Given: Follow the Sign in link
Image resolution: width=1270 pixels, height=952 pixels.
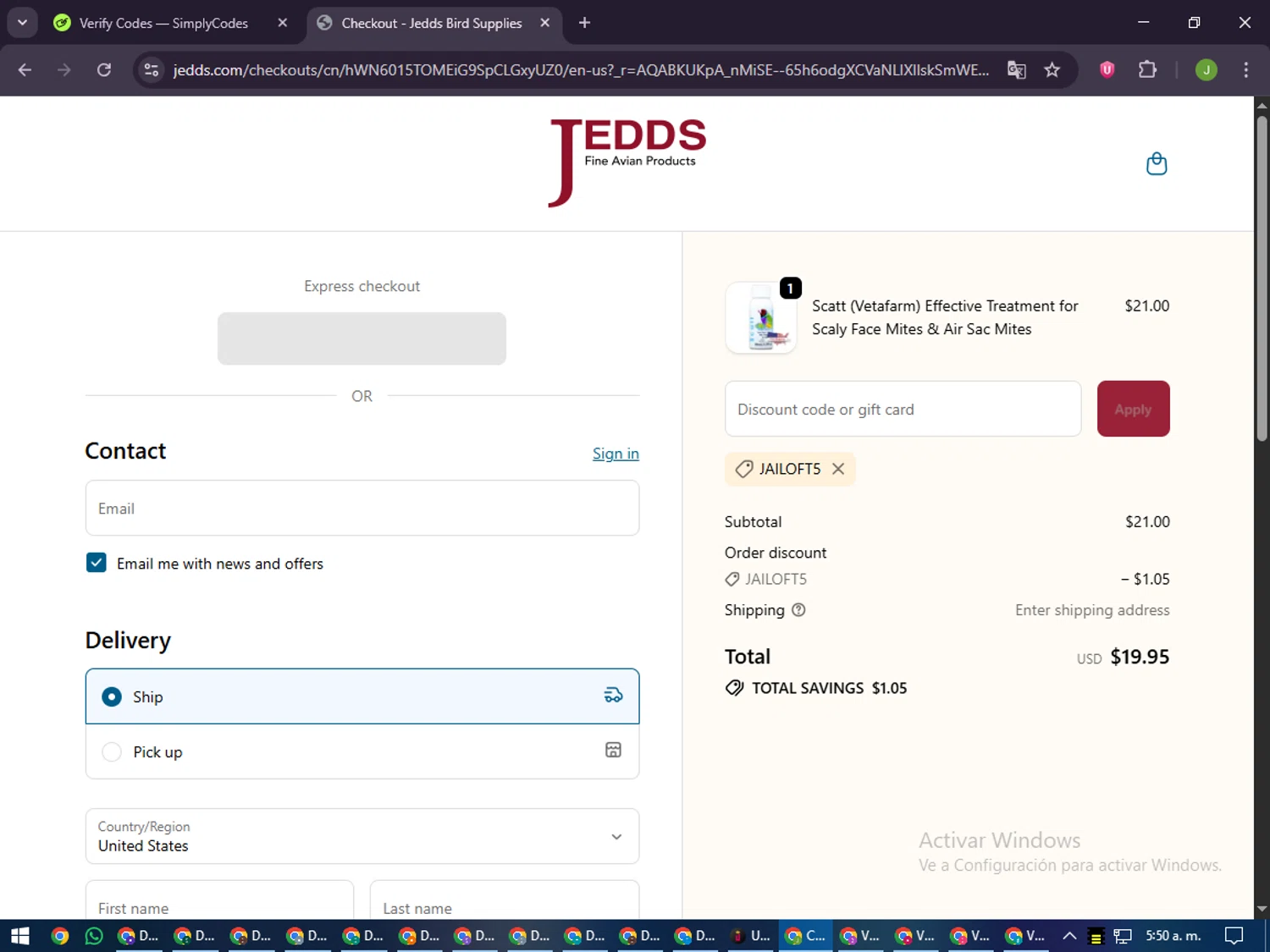Looking at the screenshot, I should [616, 454].
